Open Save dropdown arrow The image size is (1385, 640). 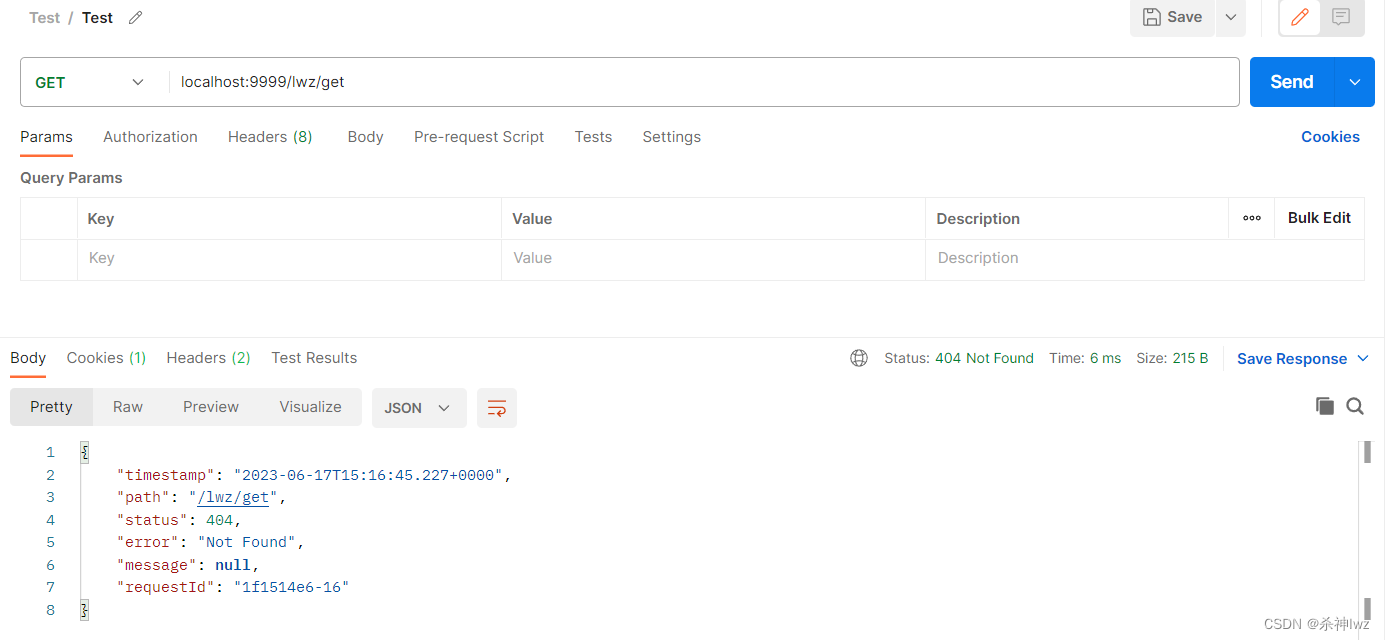pos(1231,17)
